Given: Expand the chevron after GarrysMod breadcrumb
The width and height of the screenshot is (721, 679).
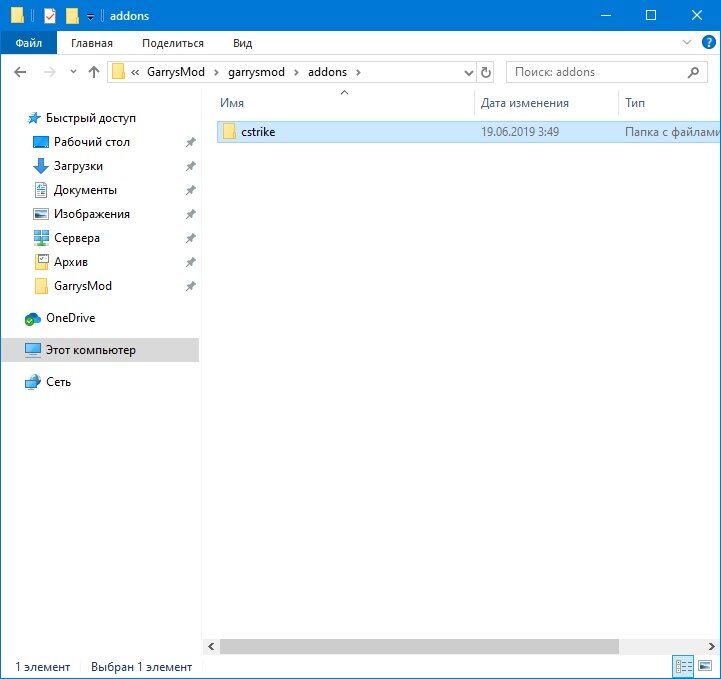Looking at the screenshot, I should (216, 72).
